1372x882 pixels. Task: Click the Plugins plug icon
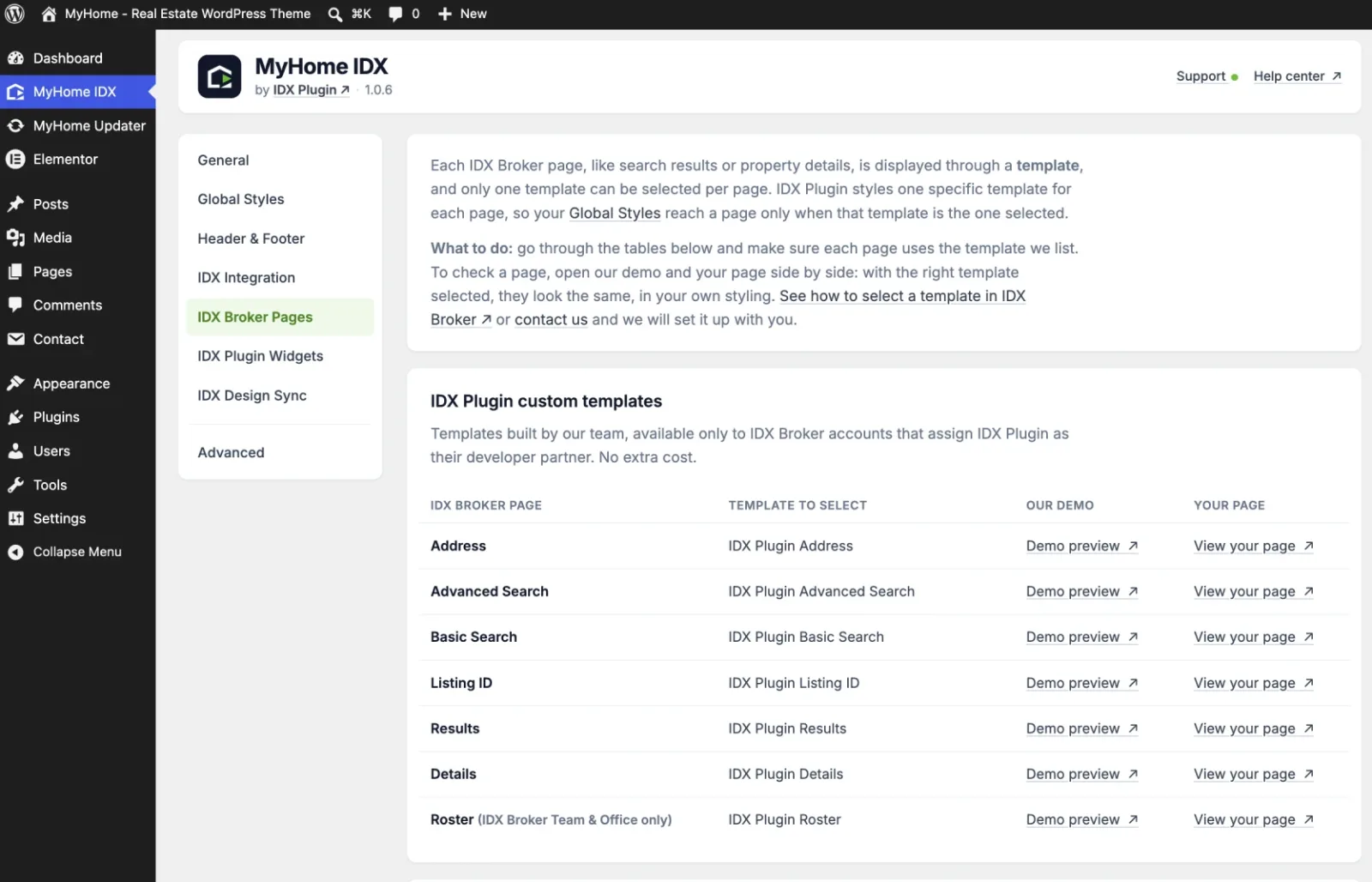[15, 417]
